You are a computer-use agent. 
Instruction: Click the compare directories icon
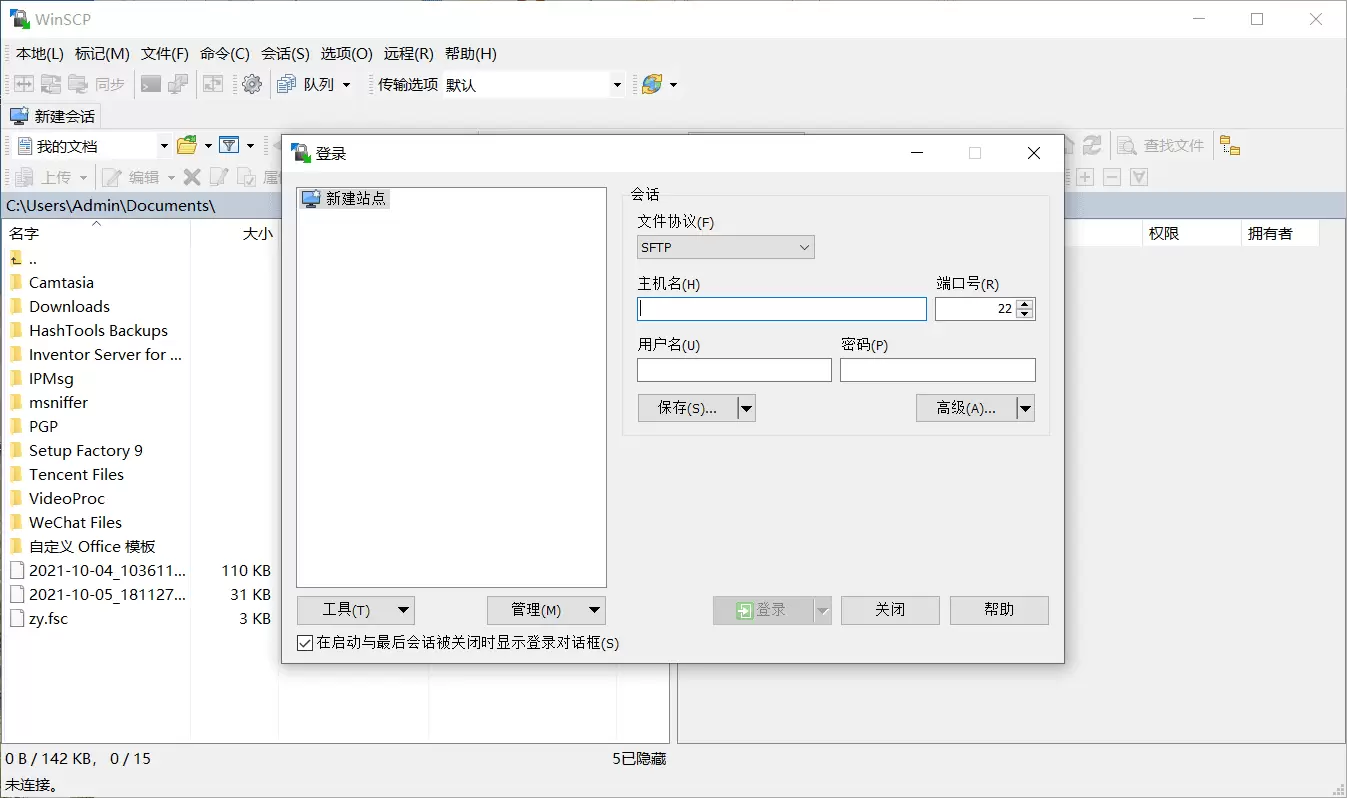(23, 85)
